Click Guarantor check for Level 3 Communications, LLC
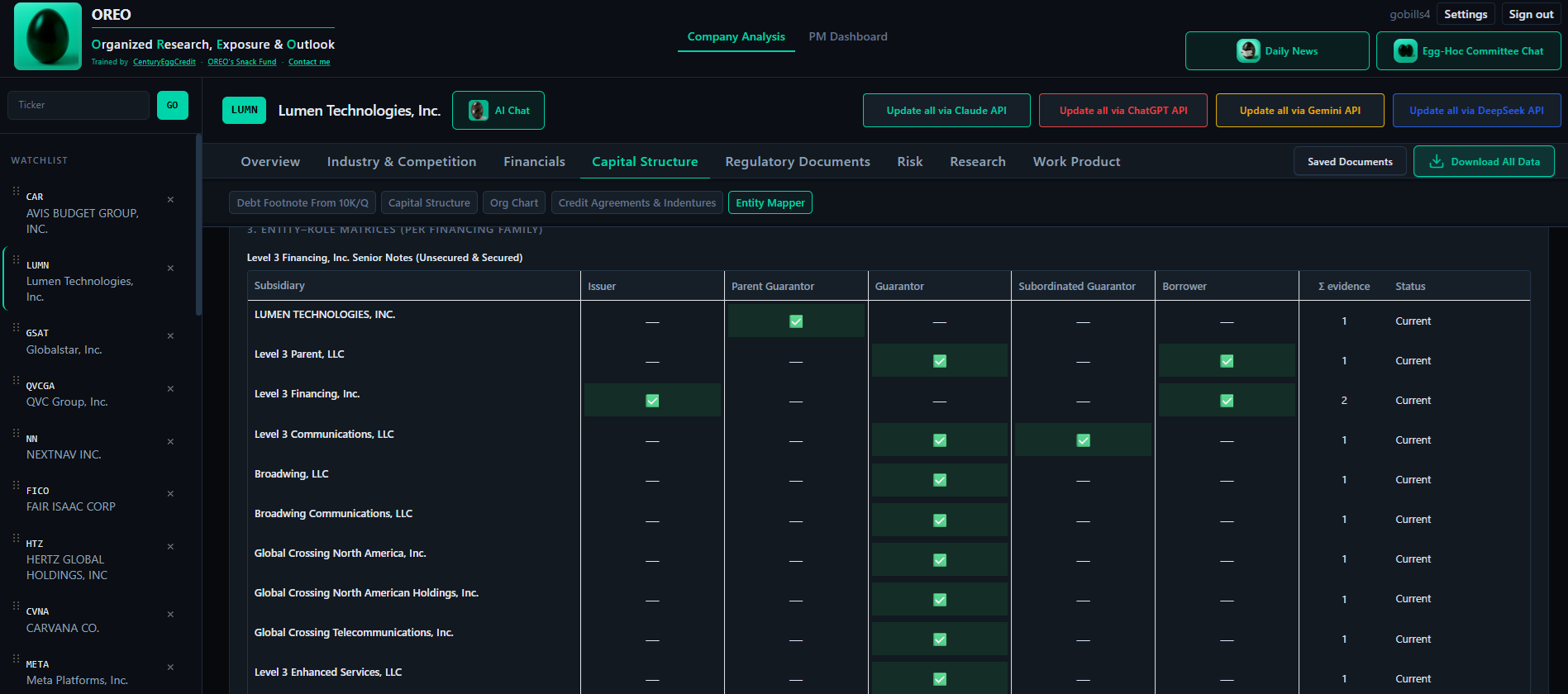 pos(940,440)
